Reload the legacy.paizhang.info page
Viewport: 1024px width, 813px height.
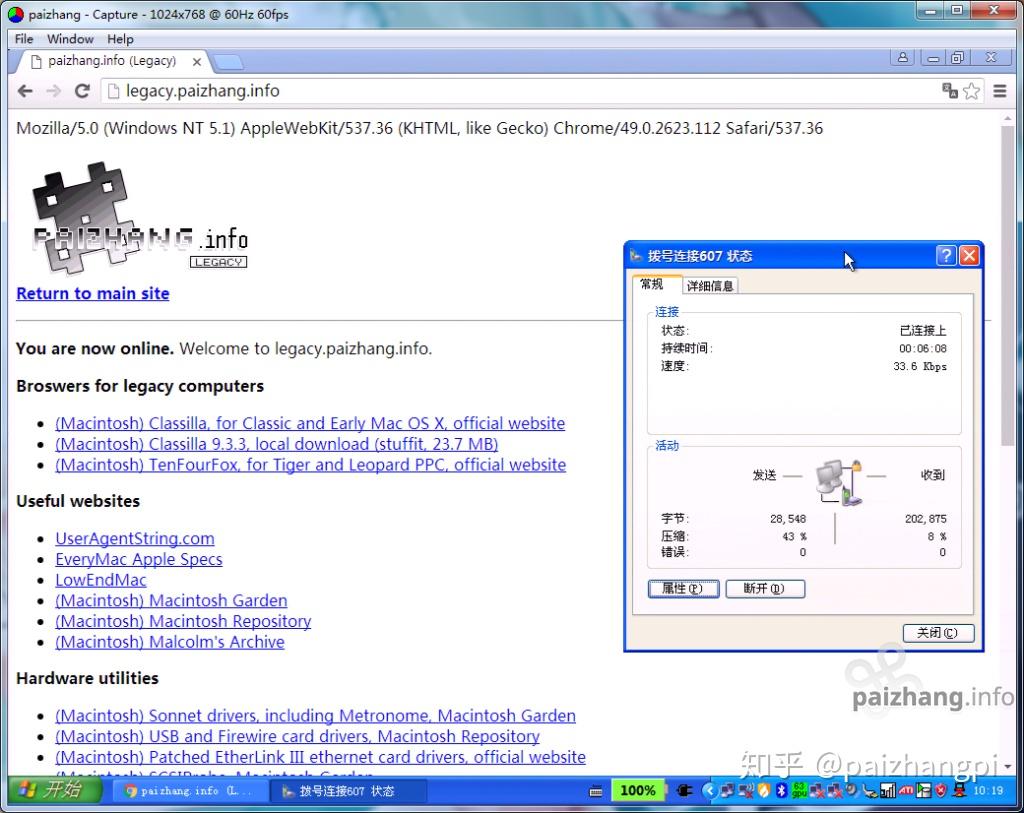coord(82,91)
